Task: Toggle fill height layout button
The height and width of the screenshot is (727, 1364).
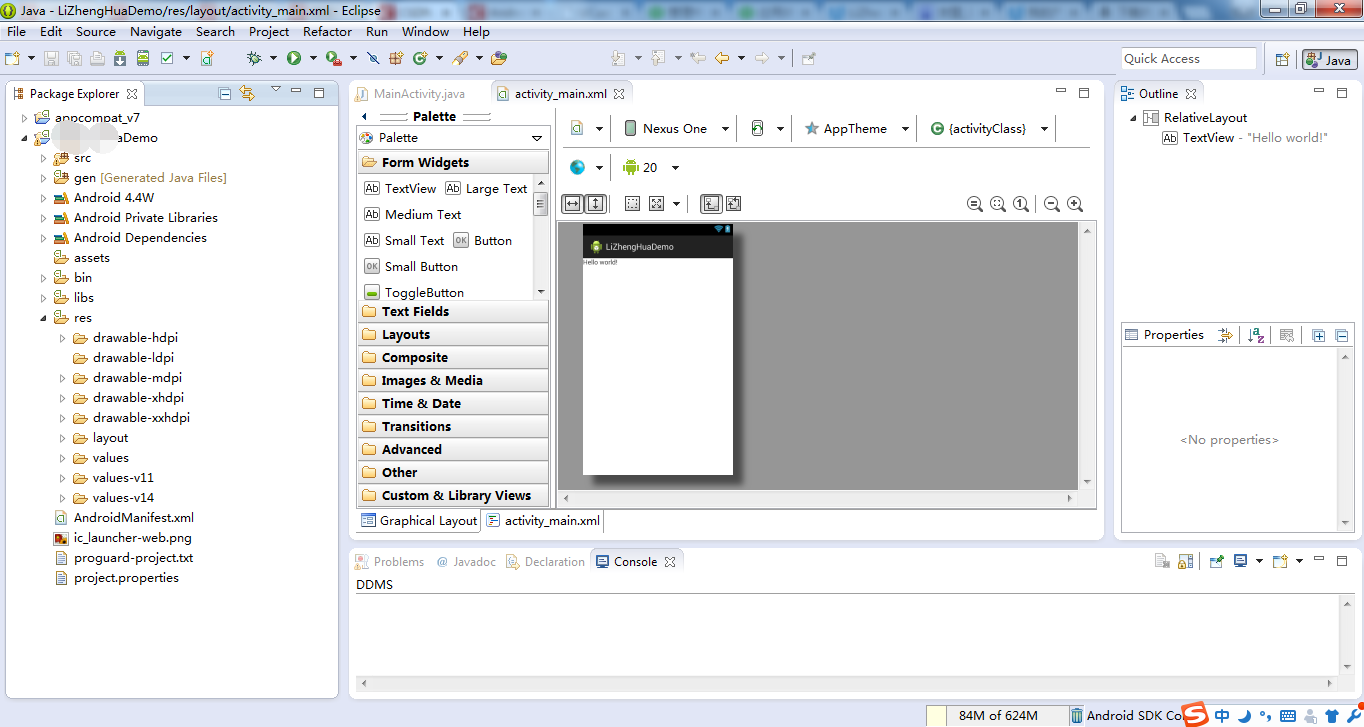Action: pyautogui.click(x=595, y=203)
